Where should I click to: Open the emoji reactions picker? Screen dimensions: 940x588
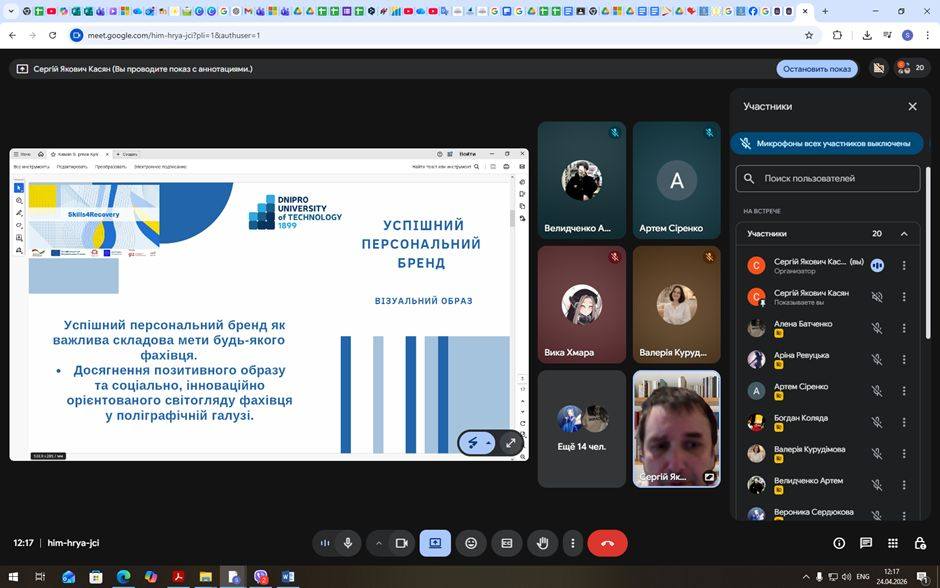click(x=471, y=543)
